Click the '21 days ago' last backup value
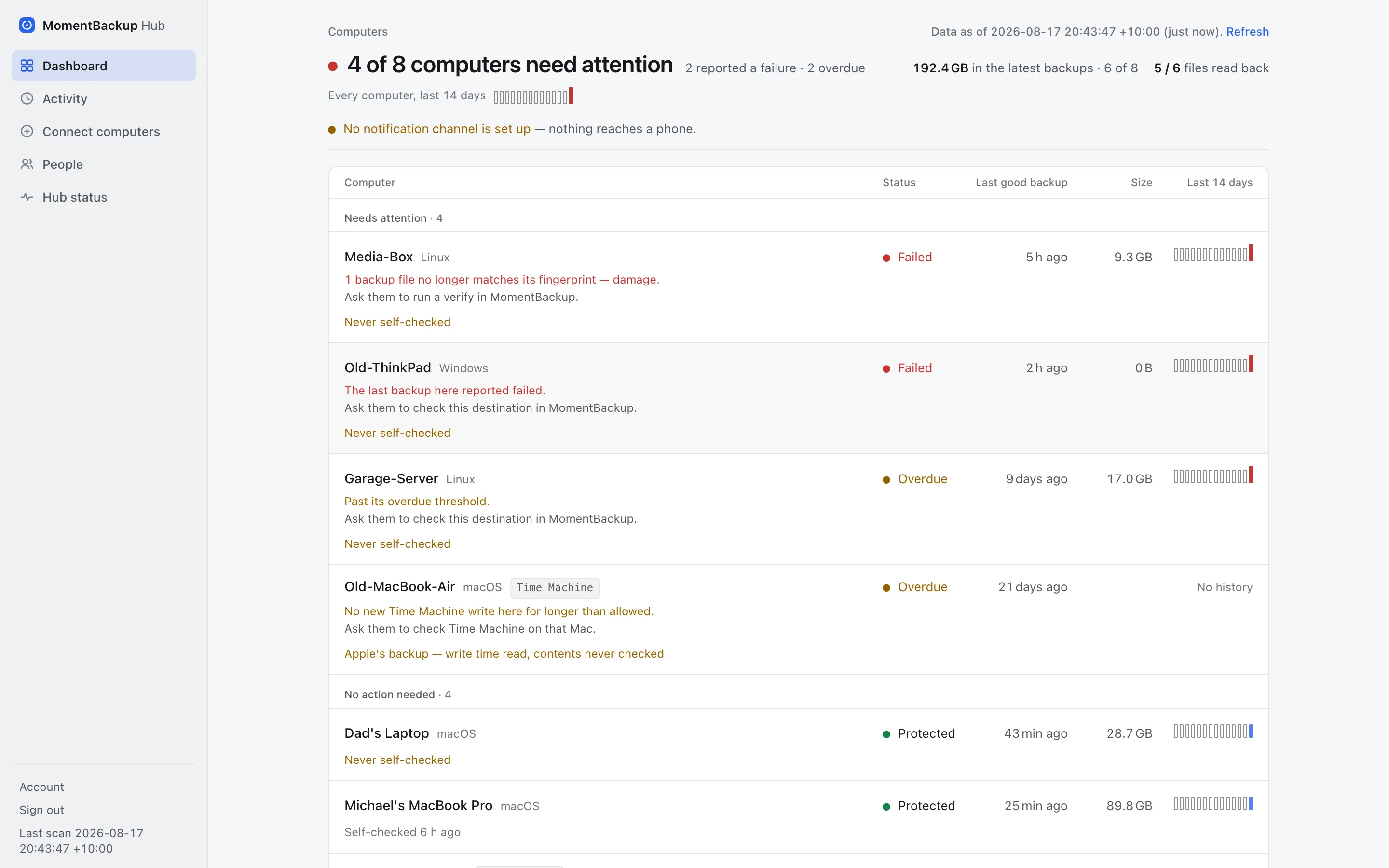This screenshot has height=868, width=1389. pyautogui.click(x=1033, y=587)
